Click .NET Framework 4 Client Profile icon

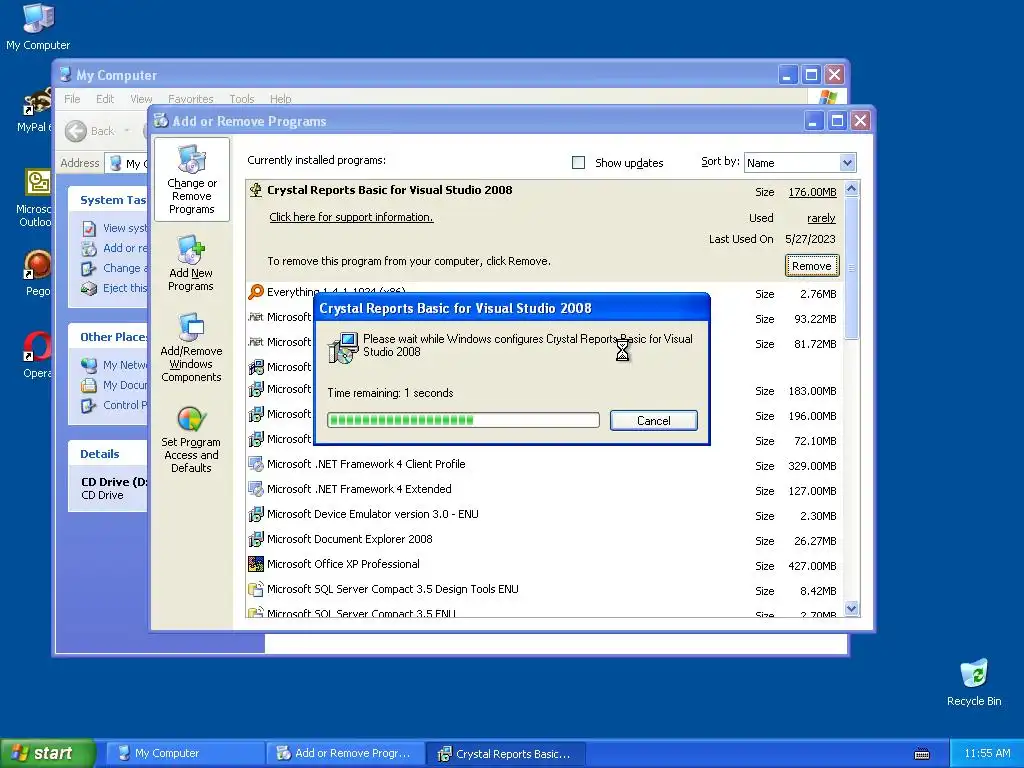pyautogui.click(x=256, y=464)
